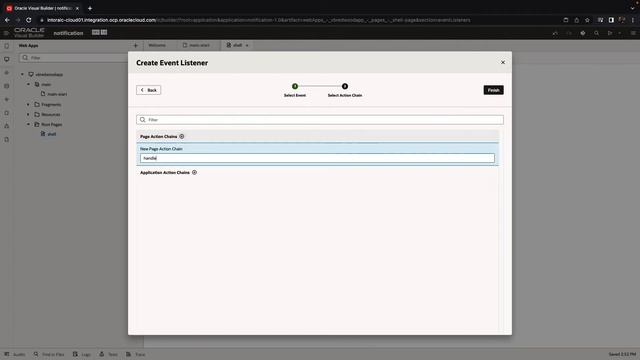
Task: Open the Git icon at bottom of left rail
Action: coord(7,140)
